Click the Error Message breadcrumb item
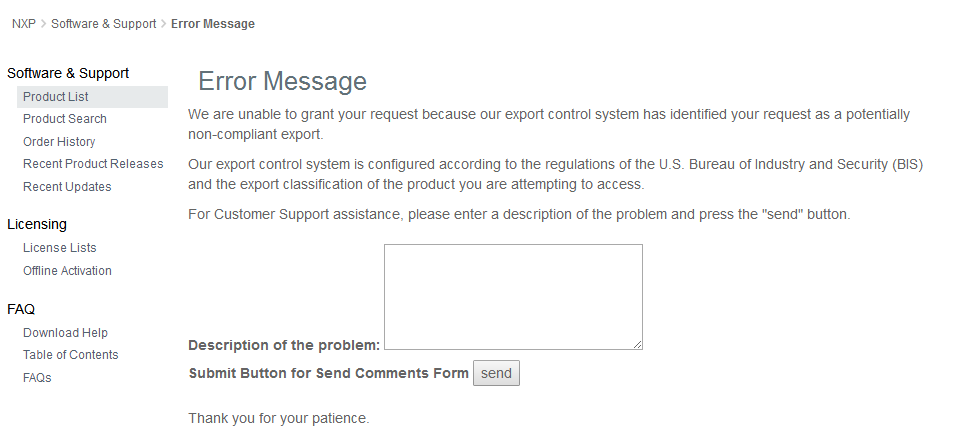This screenshot has height=445, width=973. (x=212, y=24)
